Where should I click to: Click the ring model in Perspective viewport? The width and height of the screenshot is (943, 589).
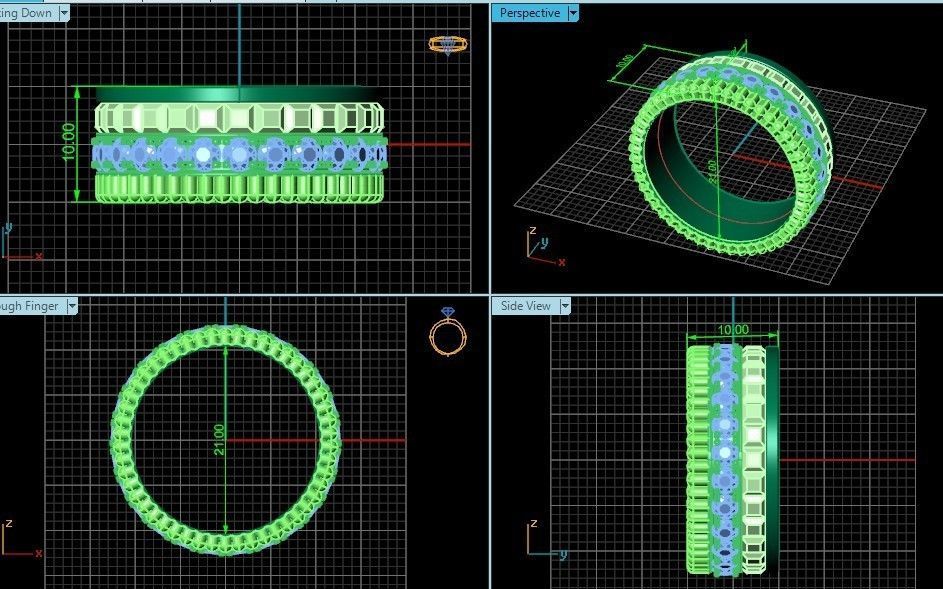pos(732,152)
